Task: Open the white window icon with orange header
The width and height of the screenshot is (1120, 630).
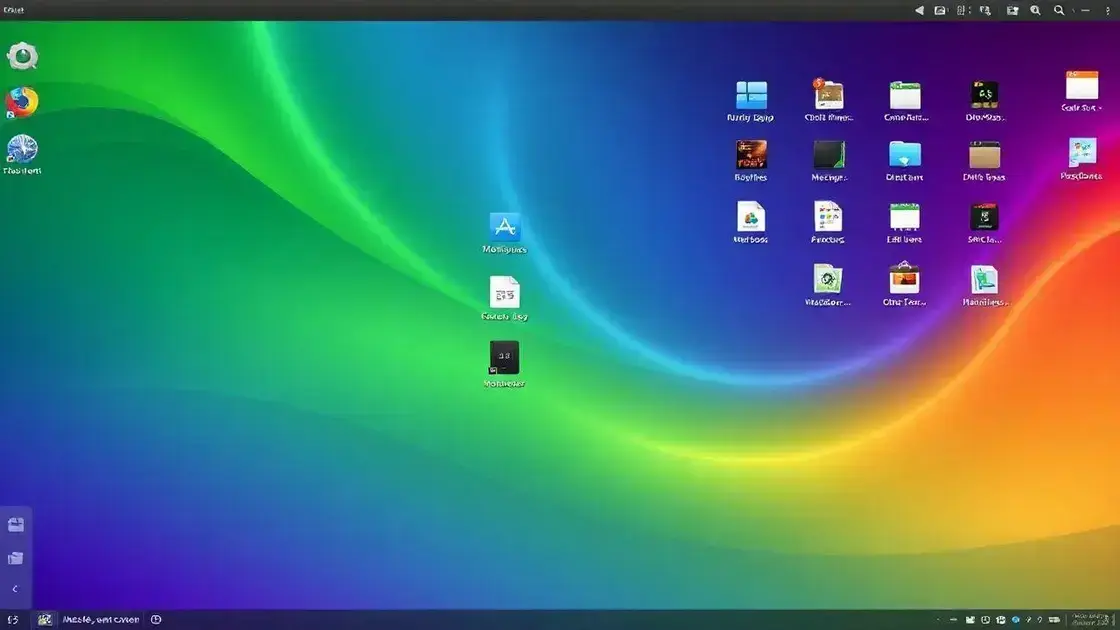Action: [1082, 85]
